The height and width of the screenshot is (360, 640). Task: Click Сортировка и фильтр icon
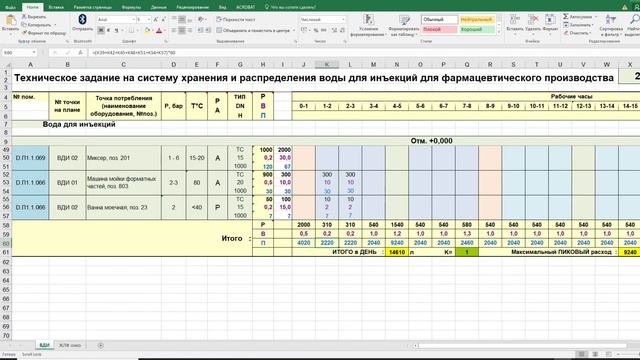611,19
